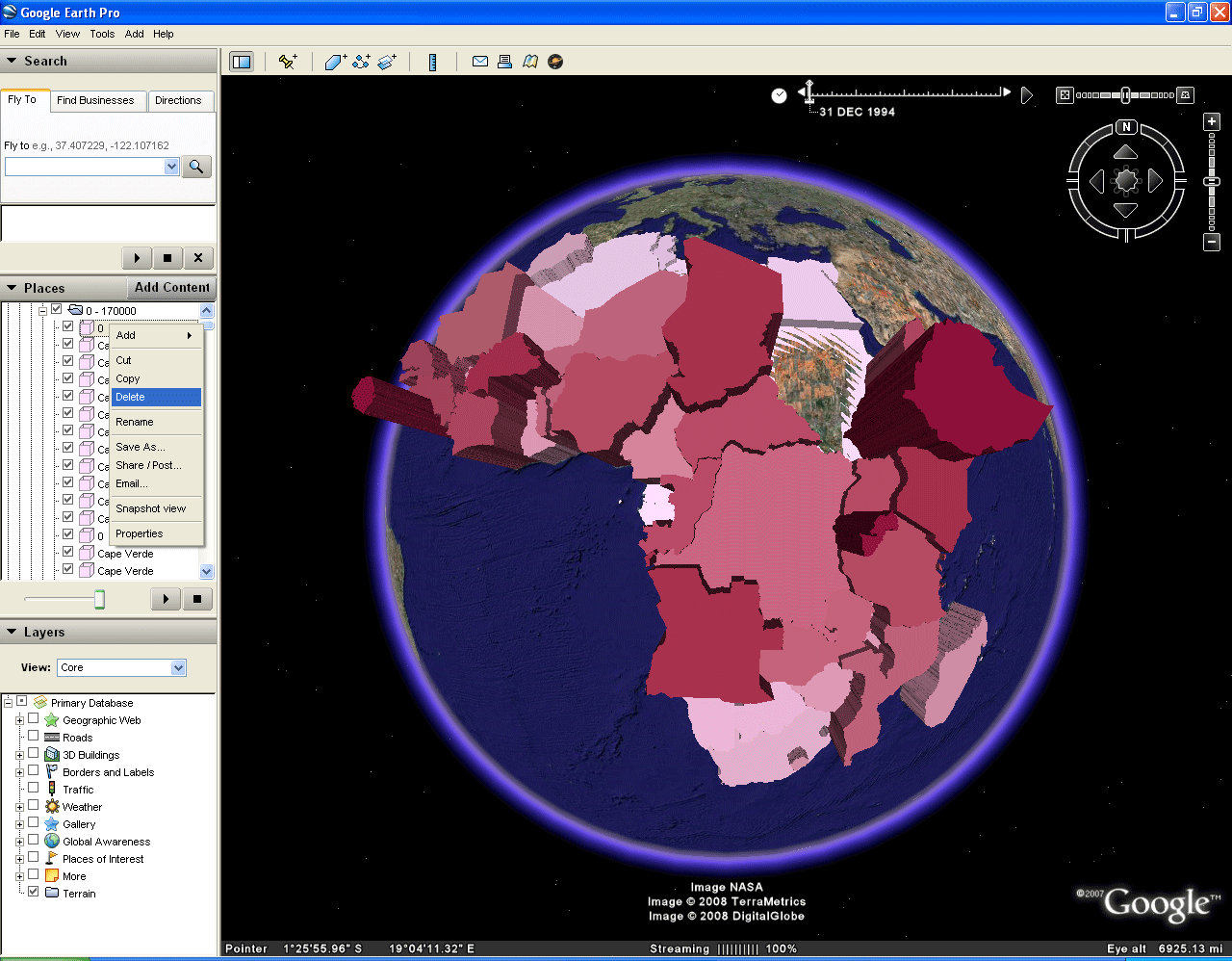Tilt to top-down view icon
The height and width of the screenshot is (961, 1232).
(x=1065, y=95)
